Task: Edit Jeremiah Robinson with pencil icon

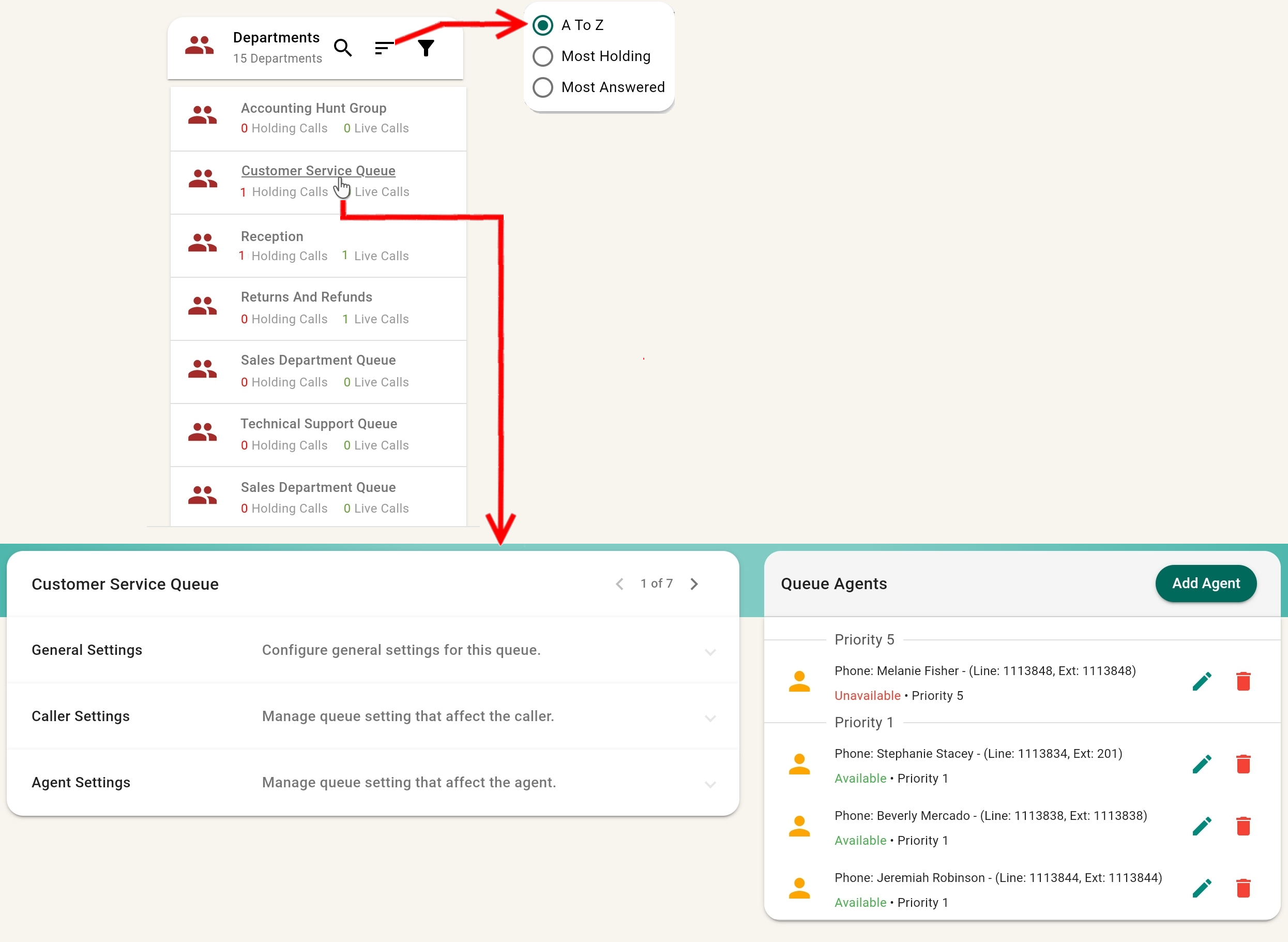Action: click(x=1201, y=888)
